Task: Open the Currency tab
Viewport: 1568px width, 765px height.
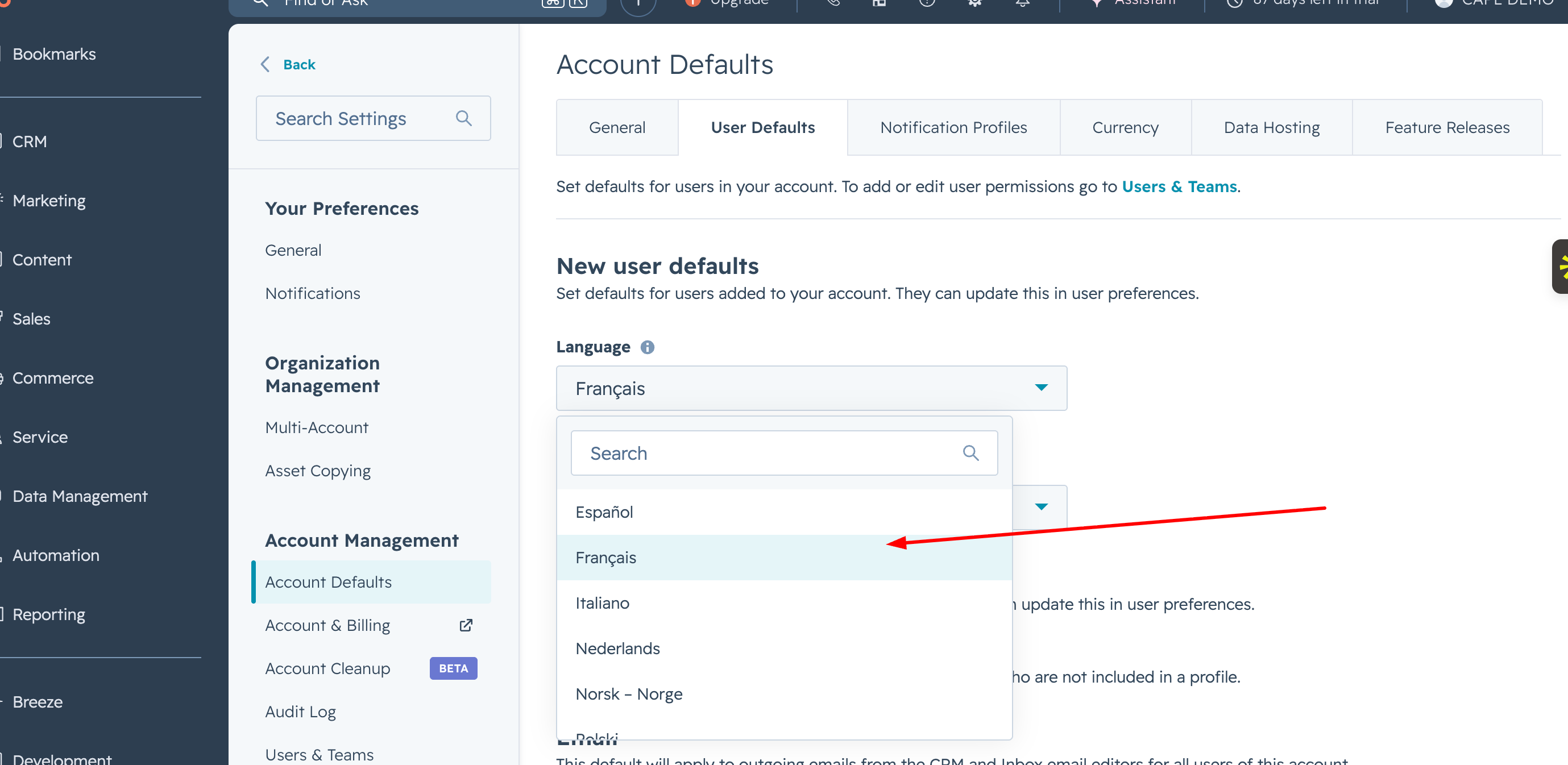Action: coord(1124,127)
